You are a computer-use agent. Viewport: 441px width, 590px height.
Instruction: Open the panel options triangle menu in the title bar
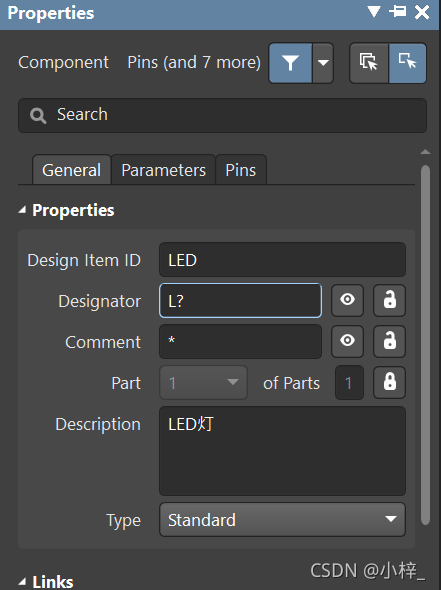pyautogui.click(x=374, y=12)
